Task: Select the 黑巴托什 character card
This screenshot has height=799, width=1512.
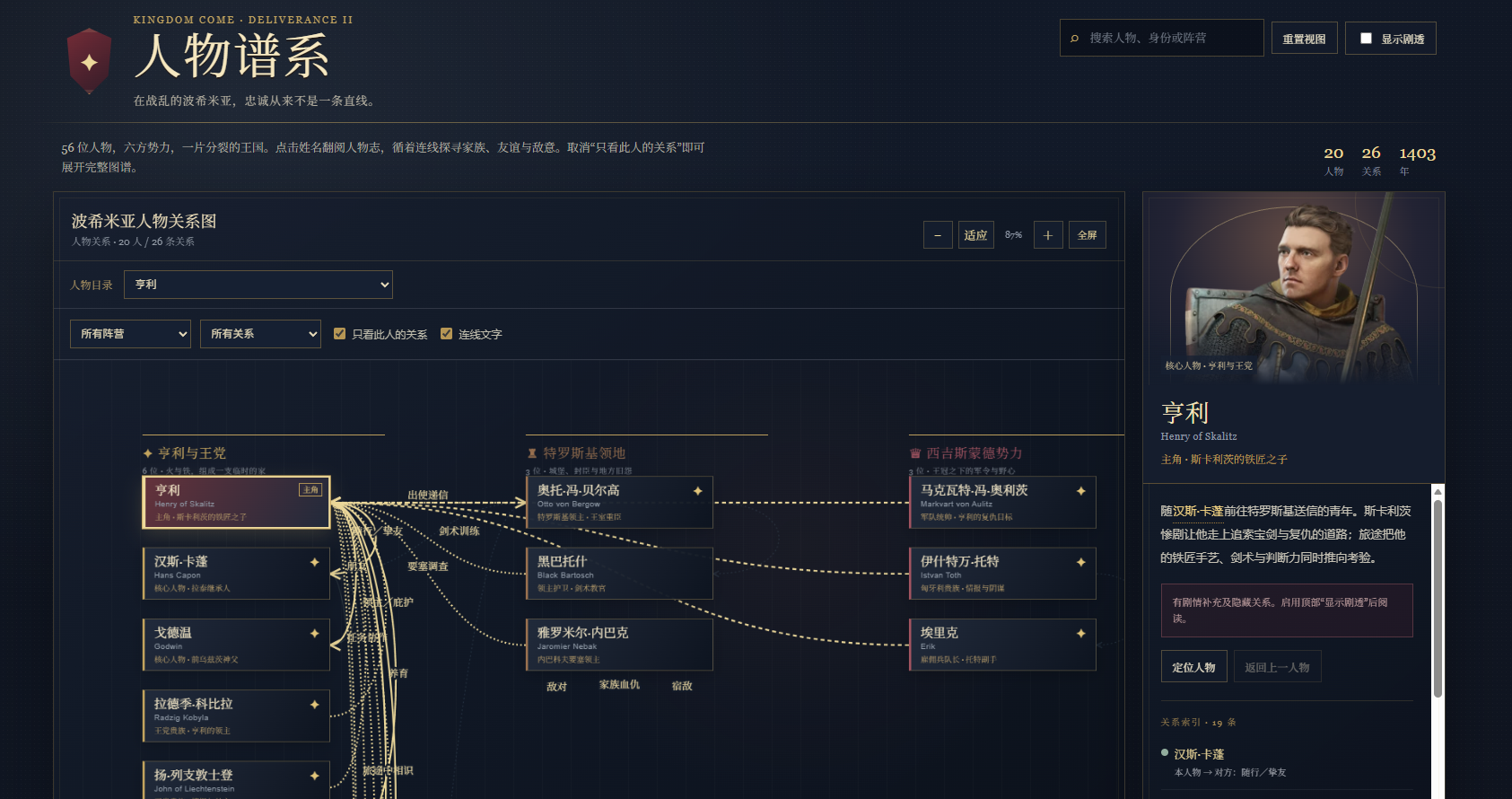Action: click(619, 574)
